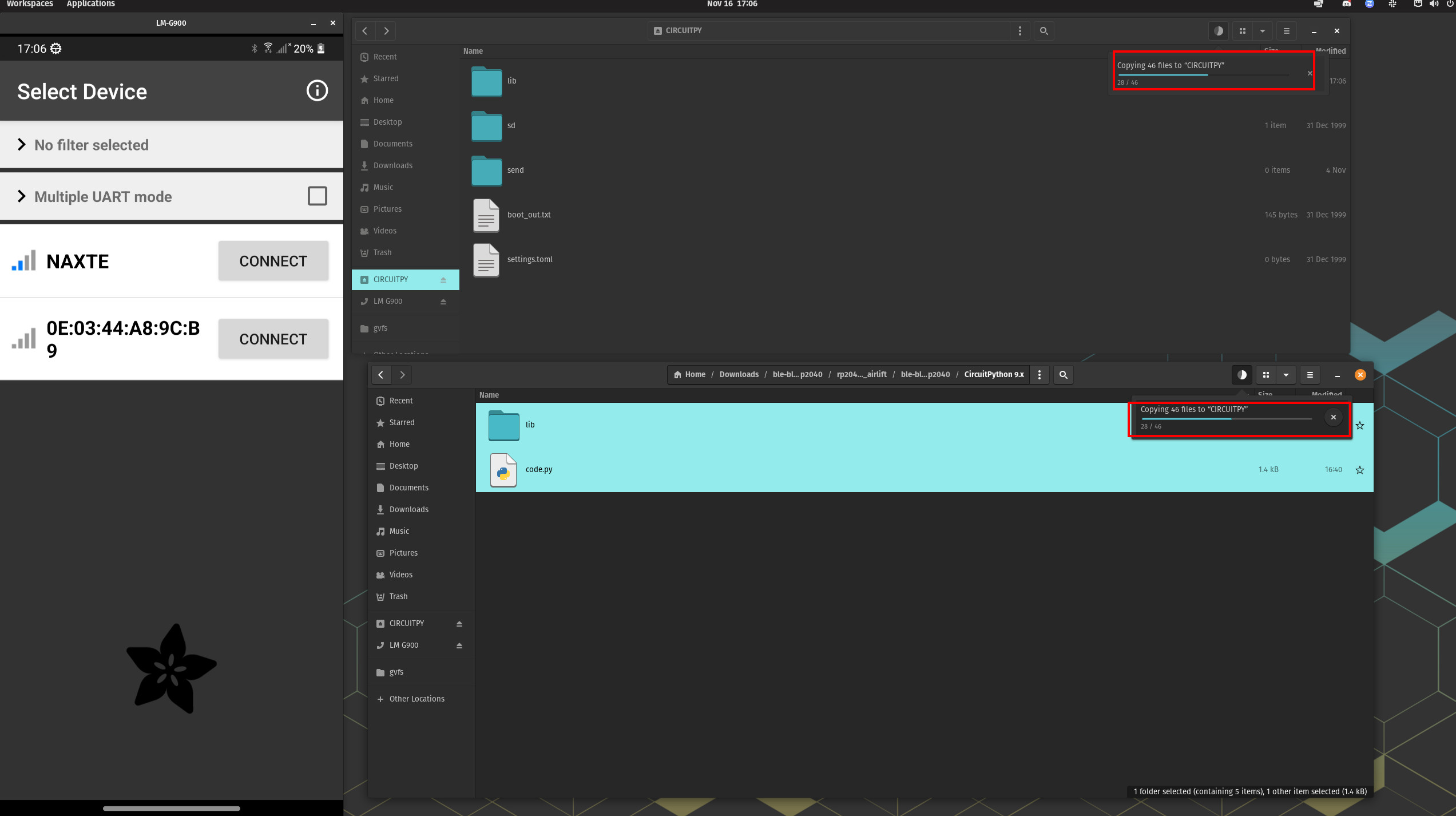Star the code.py file
This screenshot has width=1456, height=816.
(x=1359, y=470)
